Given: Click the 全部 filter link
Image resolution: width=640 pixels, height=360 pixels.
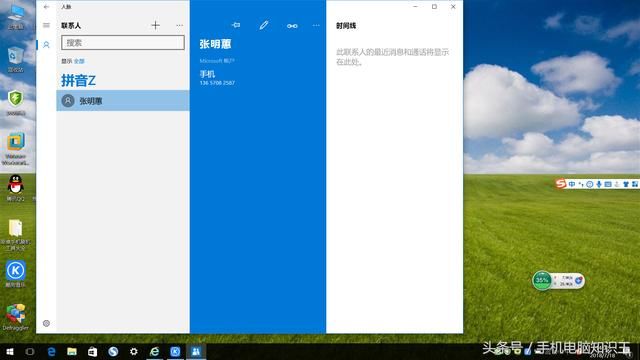Looking at the screenshot, I should point(79,61).
